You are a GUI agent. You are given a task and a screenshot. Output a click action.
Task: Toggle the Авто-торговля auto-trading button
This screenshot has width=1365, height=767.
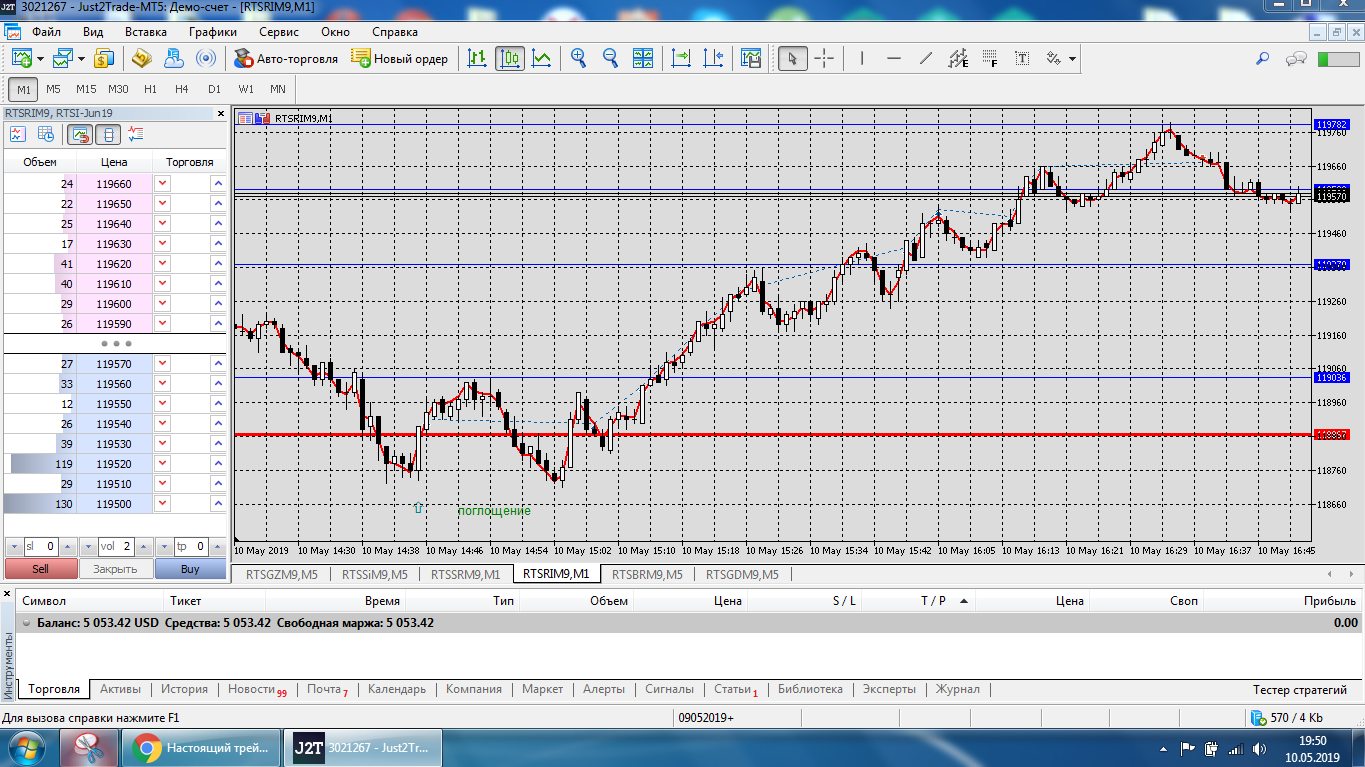pos(286,58)
